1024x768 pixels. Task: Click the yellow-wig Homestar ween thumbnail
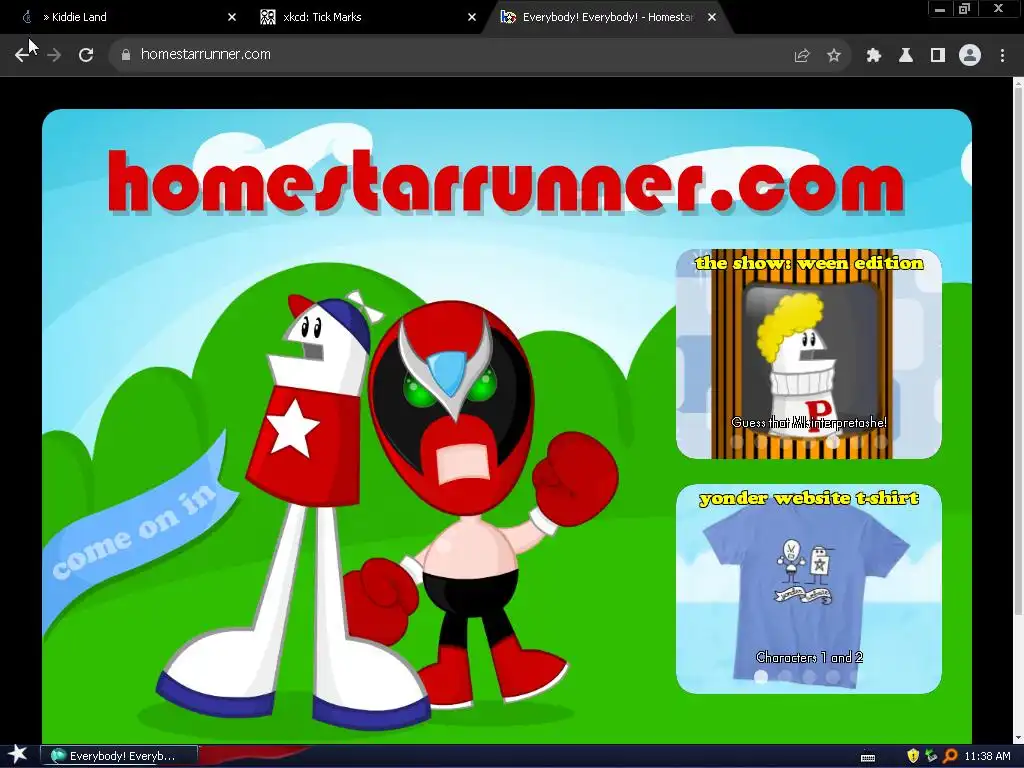point(808,354)
